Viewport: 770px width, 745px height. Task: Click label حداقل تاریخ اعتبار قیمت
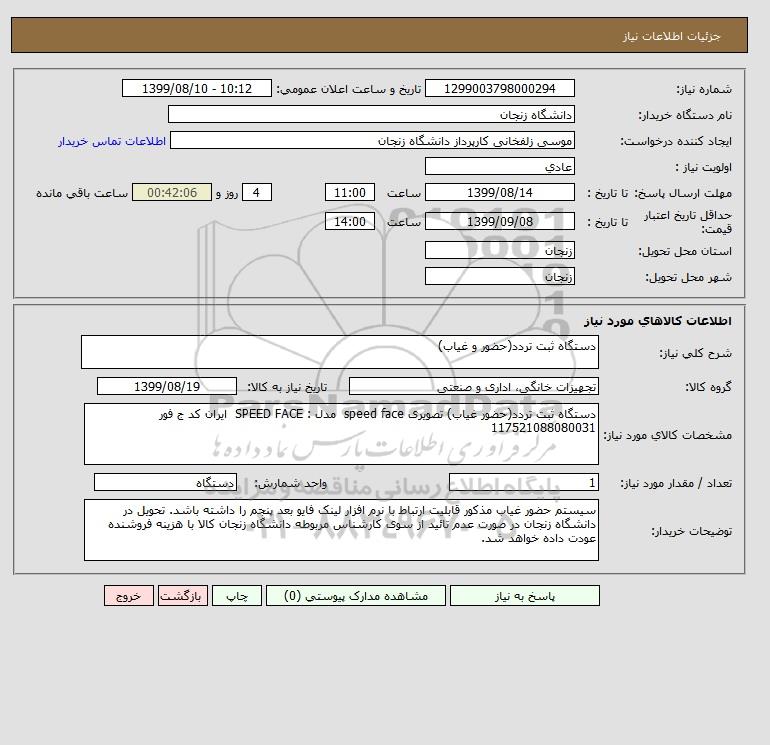[x=688, y=222]
